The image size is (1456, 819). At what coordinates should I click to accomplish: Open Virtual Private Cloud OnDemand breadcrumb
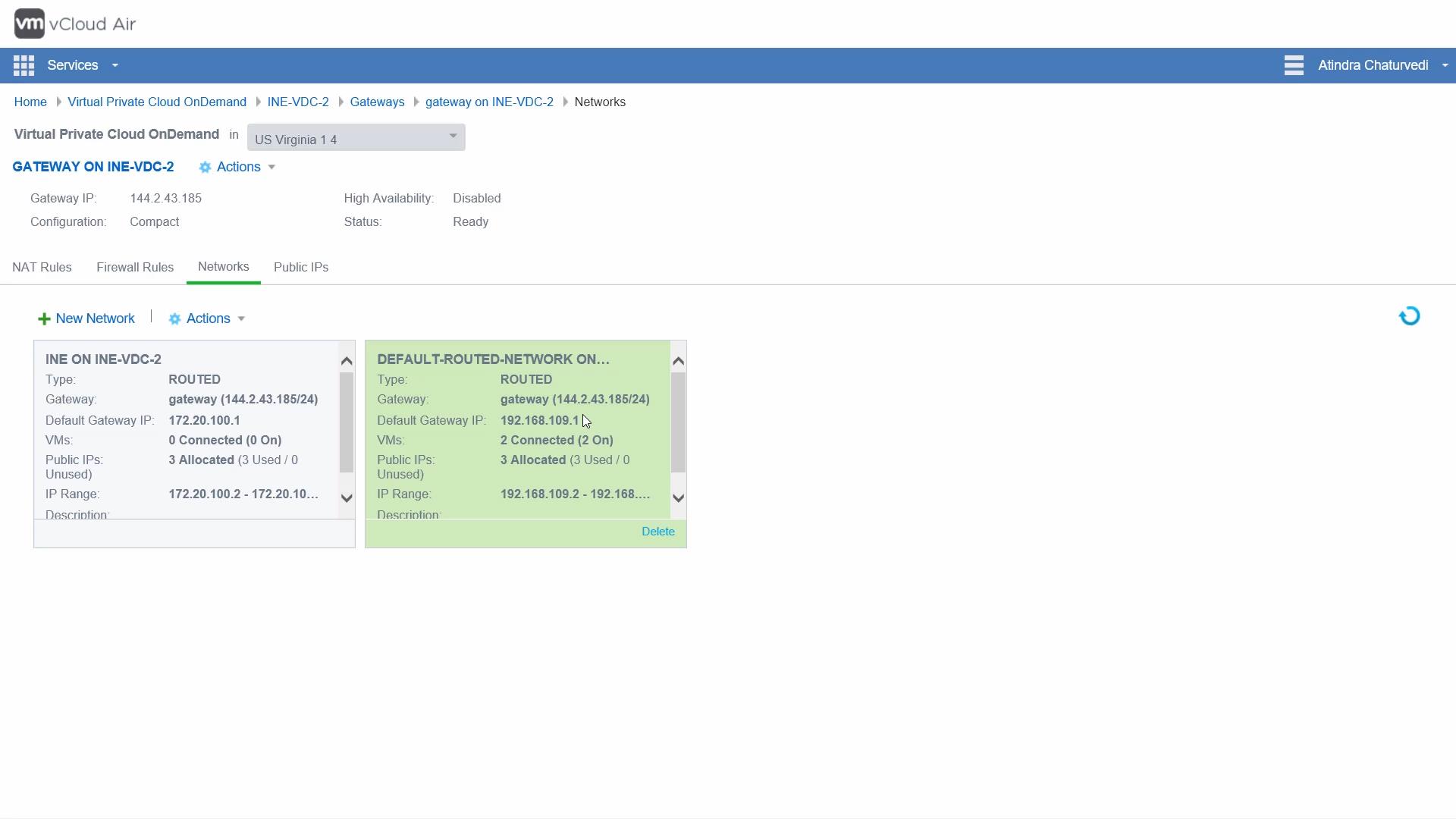coord(157,102)
